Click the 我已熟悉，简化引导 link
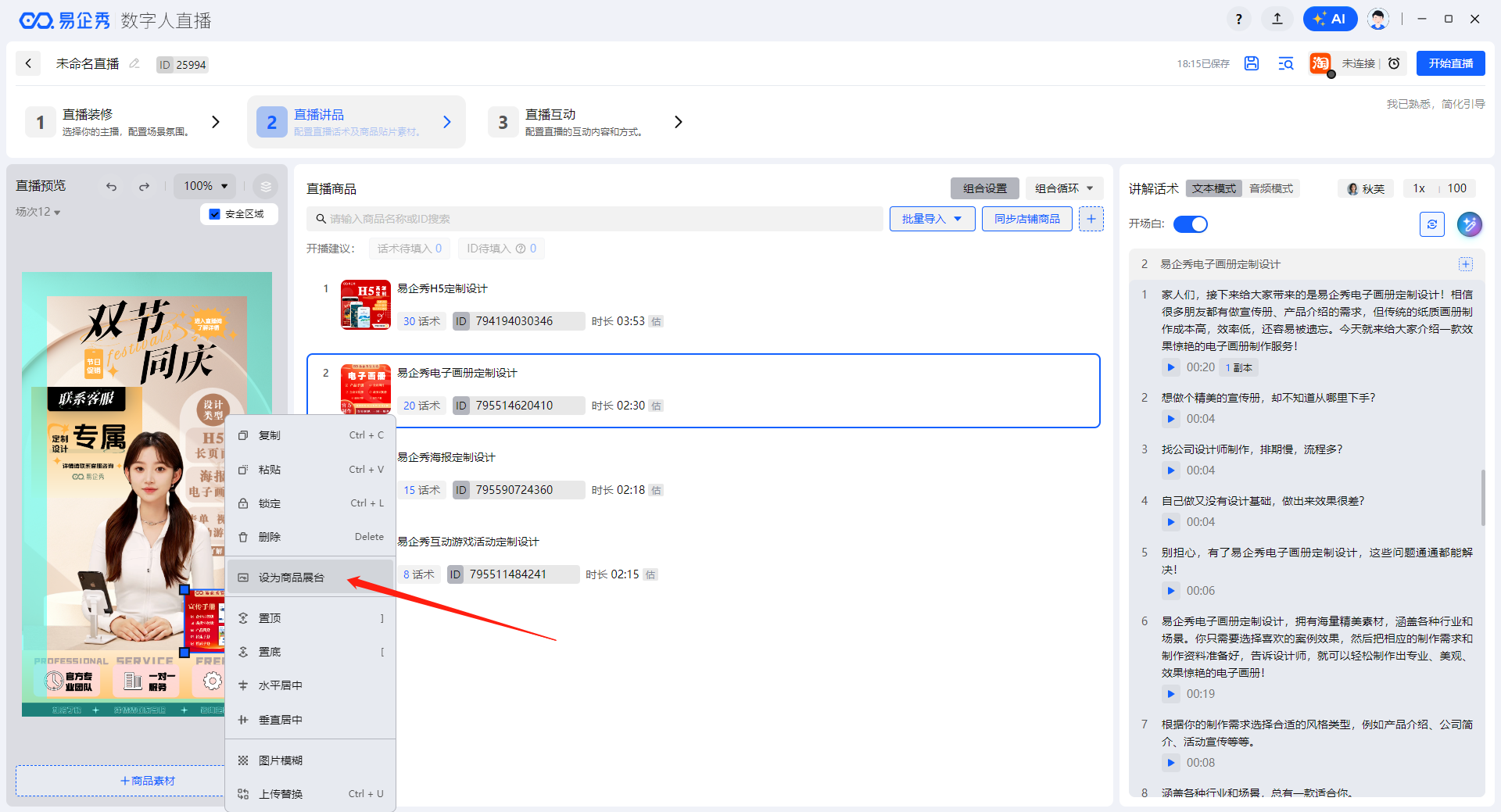1501x812 pixels. tap(1435, 104)
